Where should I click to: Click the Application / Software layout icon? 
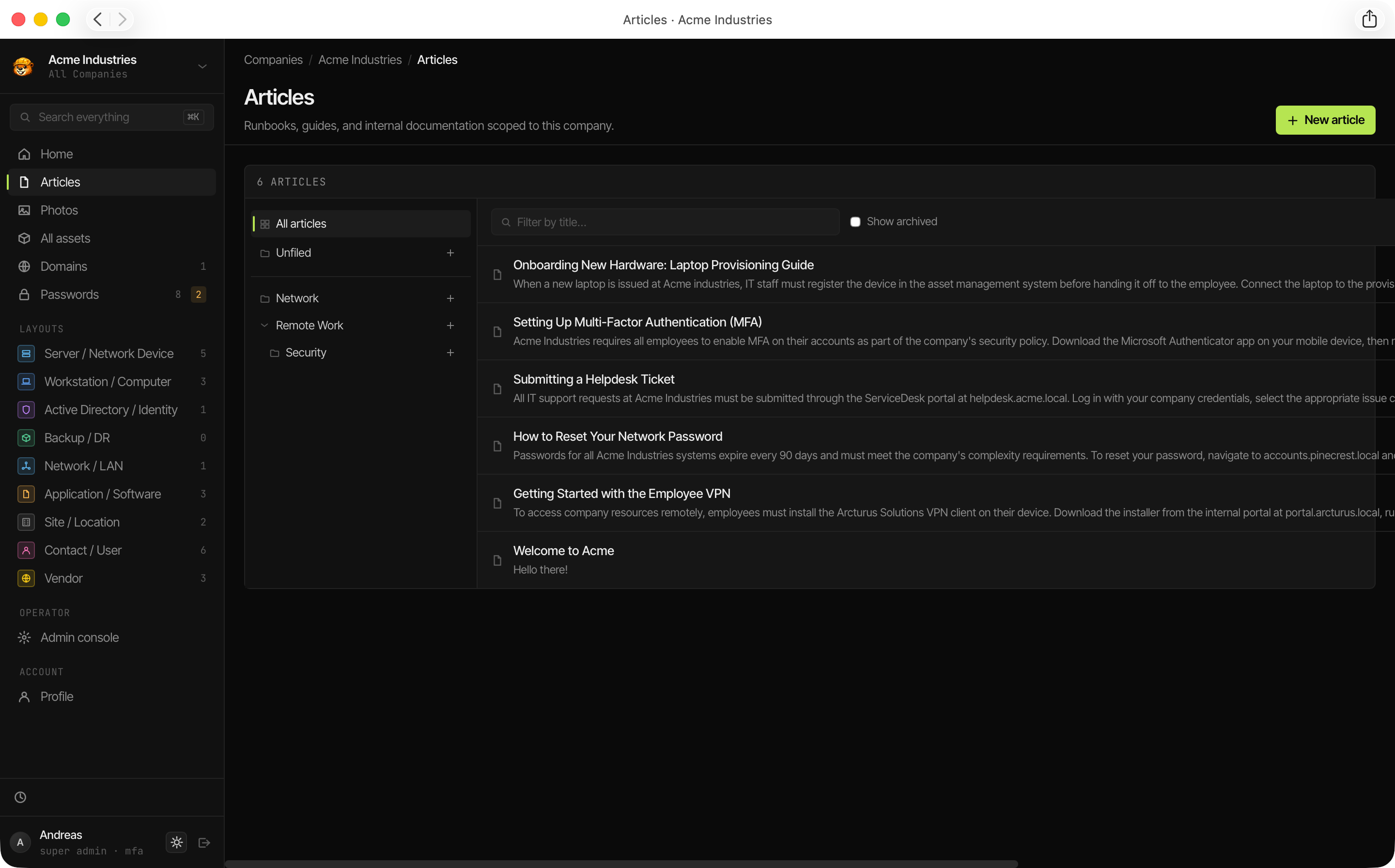click(x=26, y=494)
